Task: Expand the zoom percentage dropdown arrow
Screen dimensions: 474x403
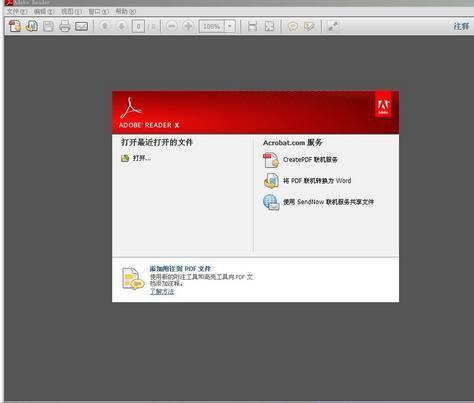Action: click(x=230, y=26)
